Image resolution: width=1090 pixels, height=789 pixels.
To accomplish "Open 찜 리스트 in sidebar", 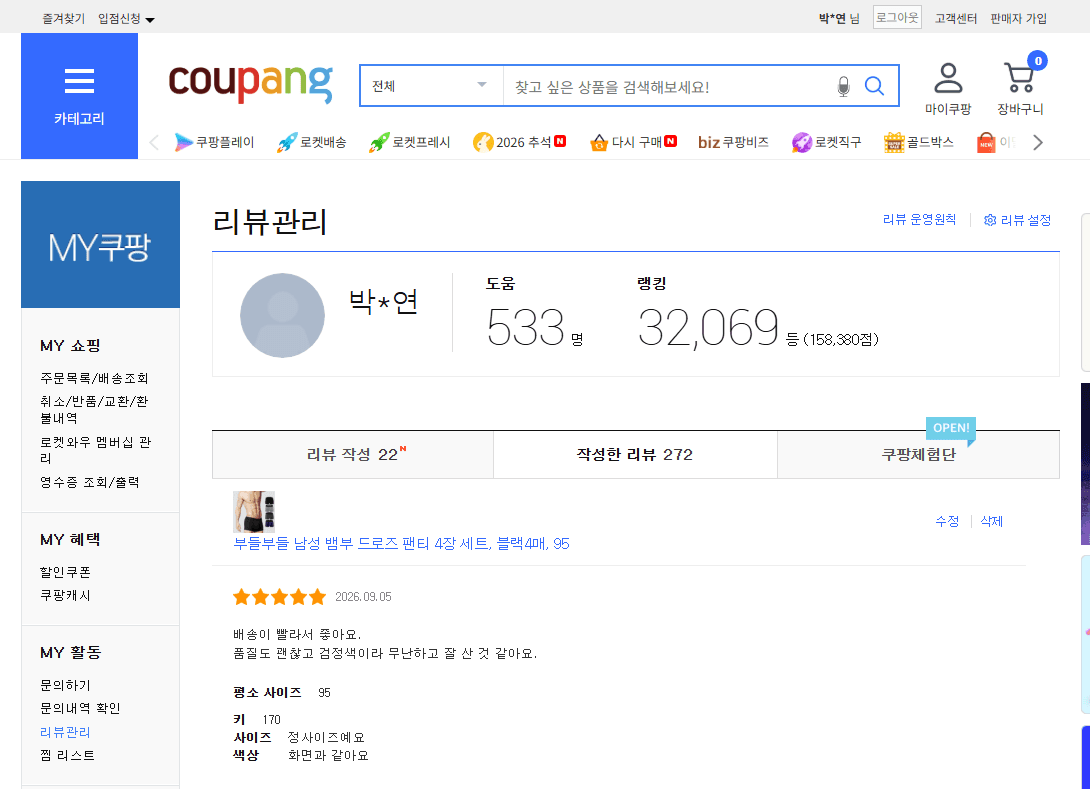I will click(67, 755).
